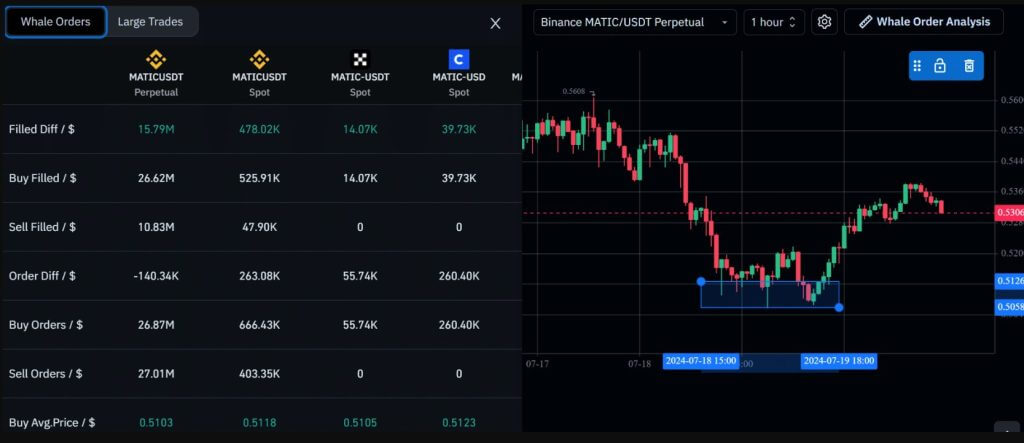This screenshot has width=1024, height=443.
Task: Switch to the Whale Orders tab
Action: [x=56, y=22]
